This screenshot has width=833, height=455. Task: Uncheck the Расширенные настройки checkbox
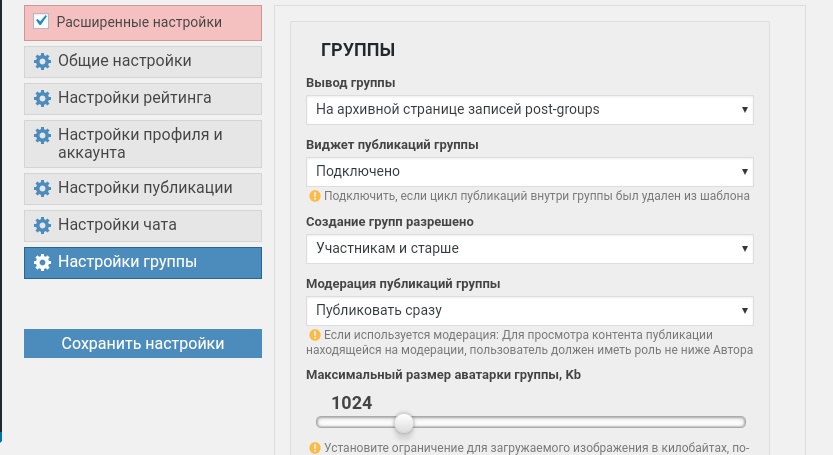click(x=41, y=21)
